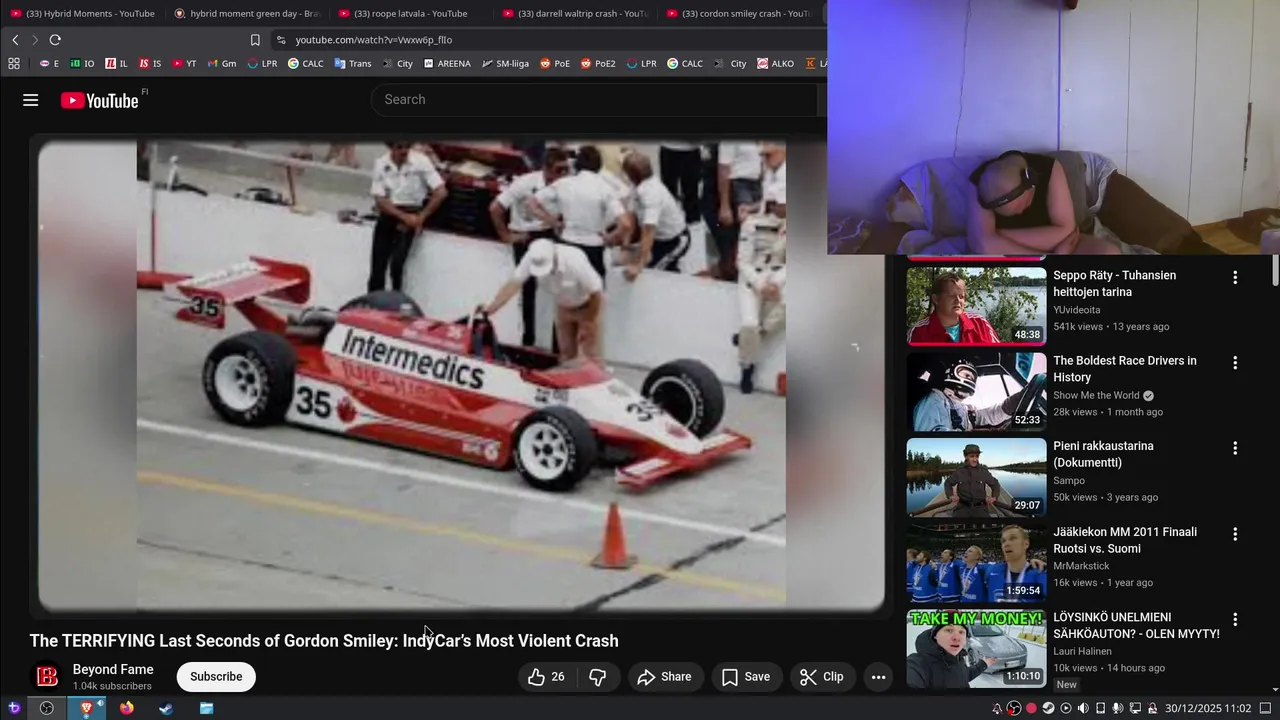View site information in the address bar
Viewport: 1280px width, 720px height.
(x=281, y=40)
